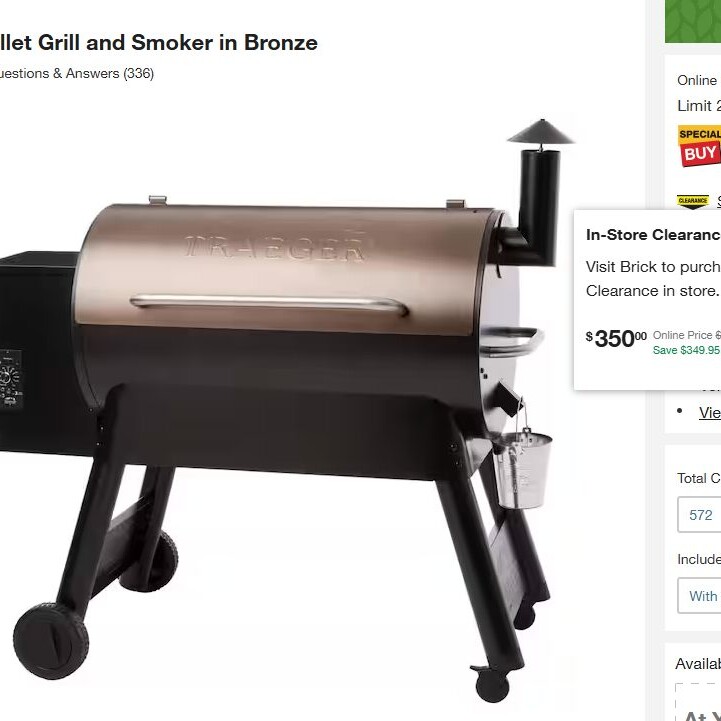Screen dimensions: 721x721
Task: Click the green banner in top corner
Action: click(693, 21)
